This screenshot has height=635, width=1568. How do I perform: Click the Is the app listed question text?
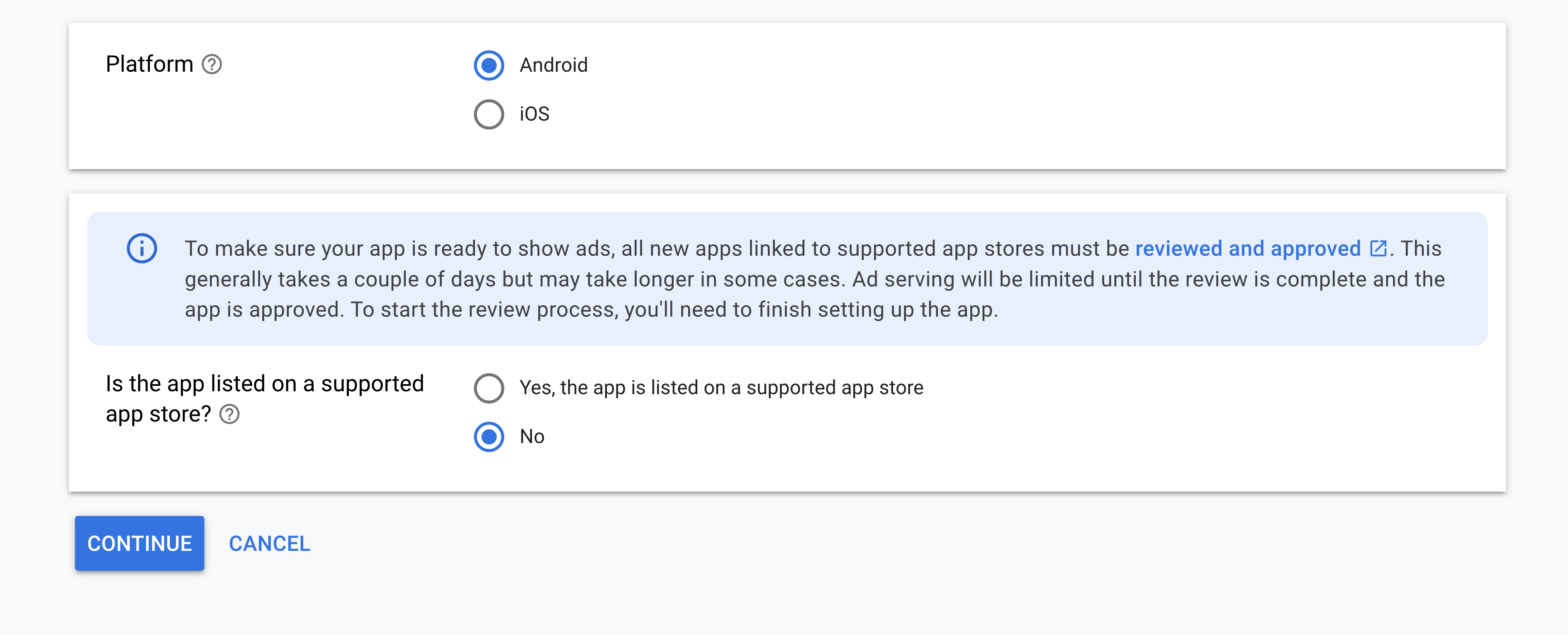pos(264,399)
